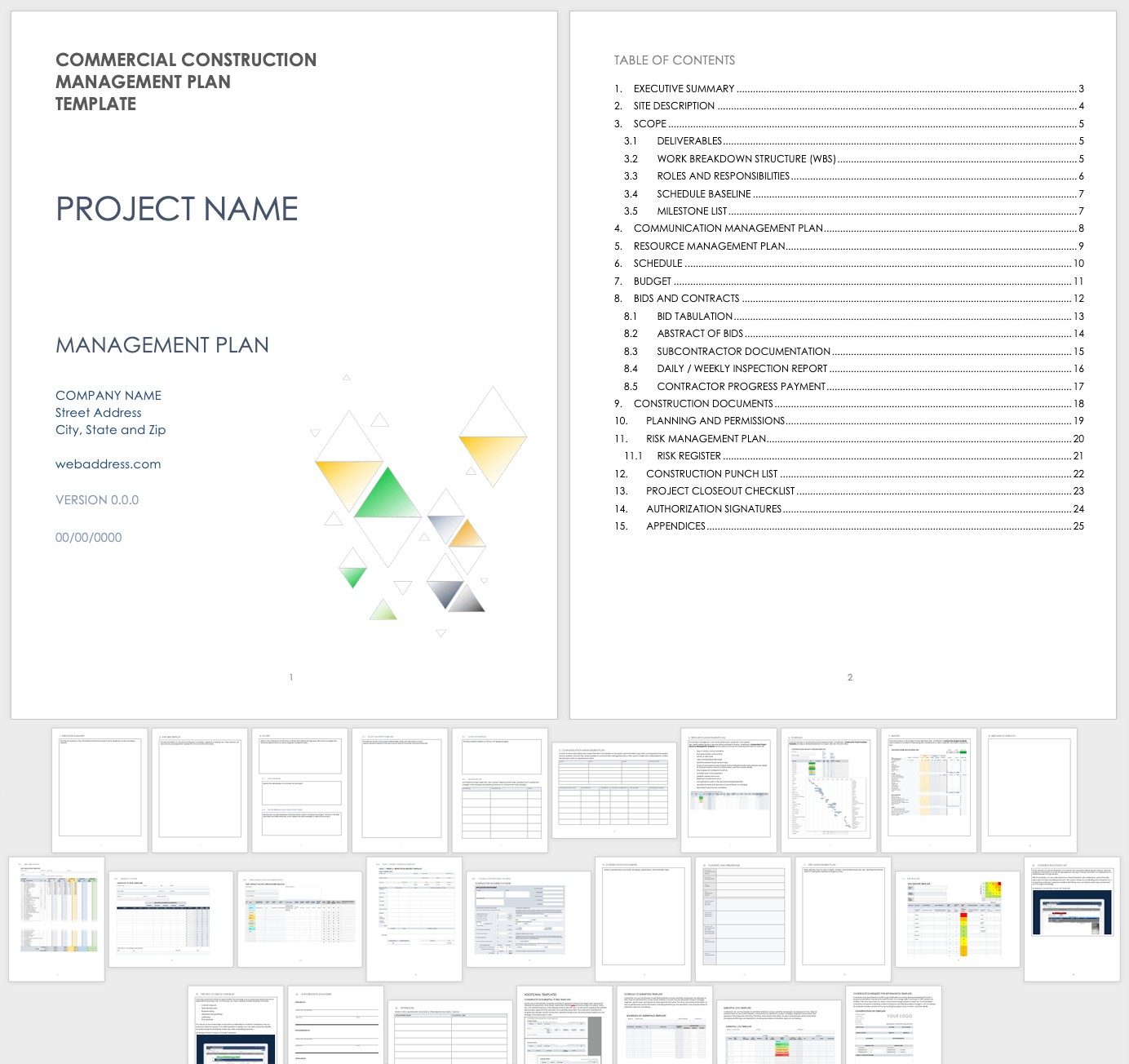1129x1064 pixels.
Task: Open the Executive Summary page thumbnail
Action: (100, 791)
